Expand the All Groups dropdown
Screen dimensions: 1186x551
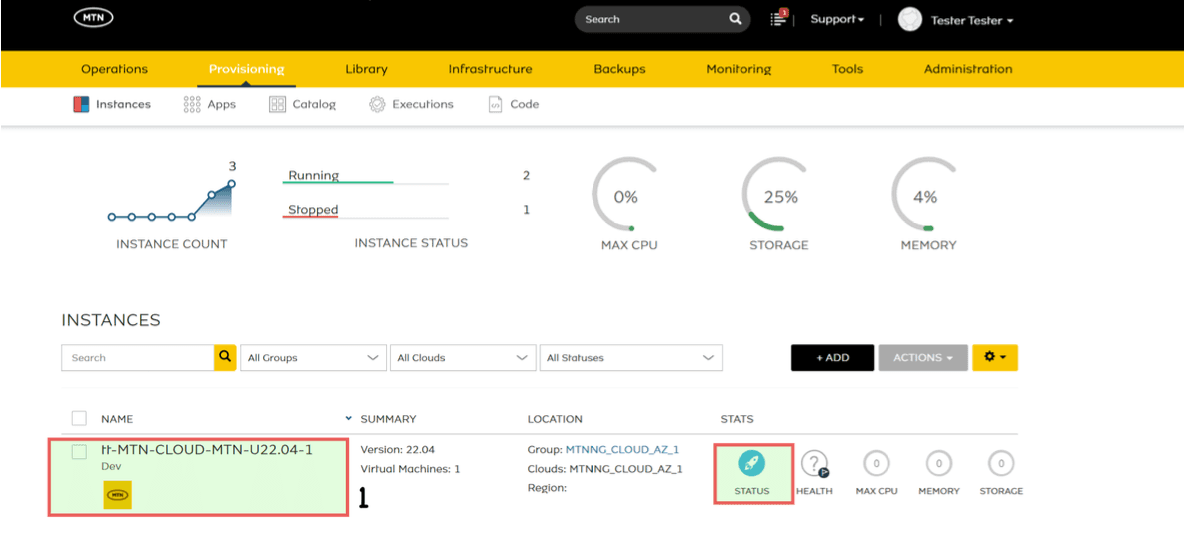pos(312,357)
